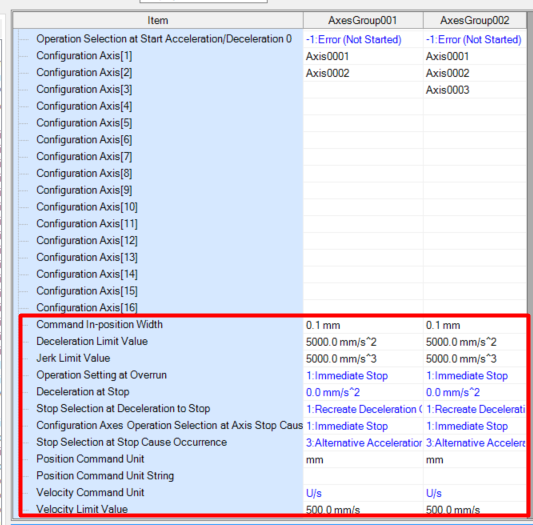Screen dimensions: 533x525
Task: Change AxesGroup001 Velocity Command Unit U/s
Action: point(363,493)
